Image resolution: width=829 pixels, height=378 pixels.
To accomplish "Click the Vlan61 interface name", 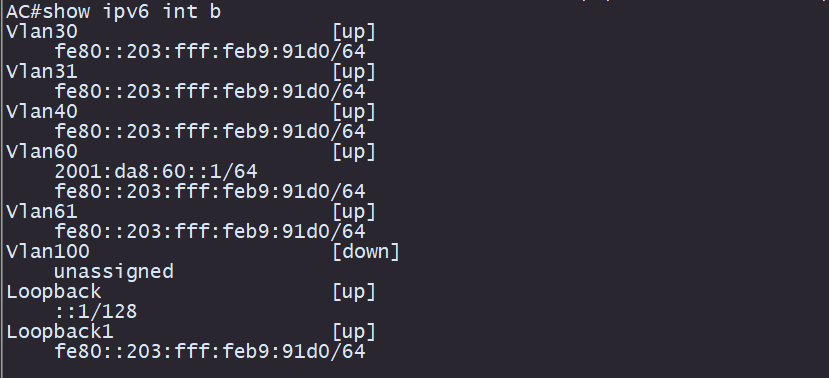I will point(42,211).
